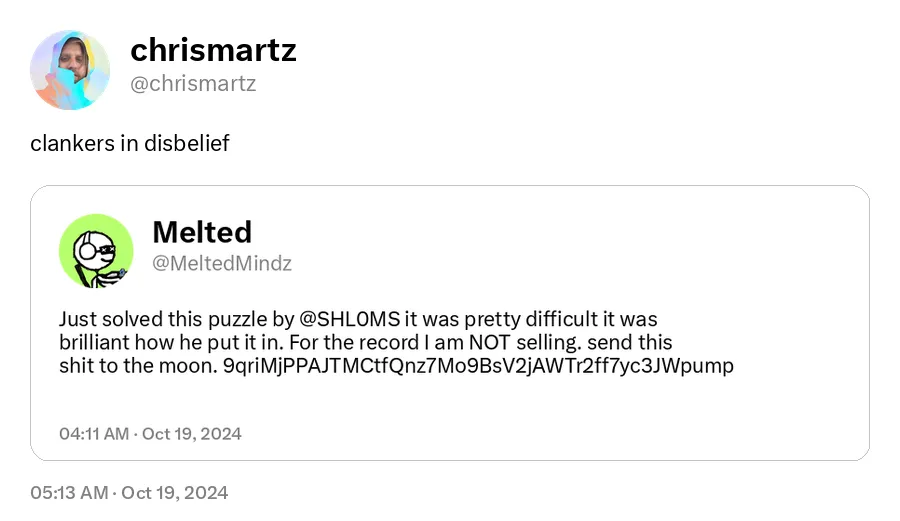Click the quoted tweet's Oct 19, 2024 date
The image size is (900, 521).
tap(192, 434)
